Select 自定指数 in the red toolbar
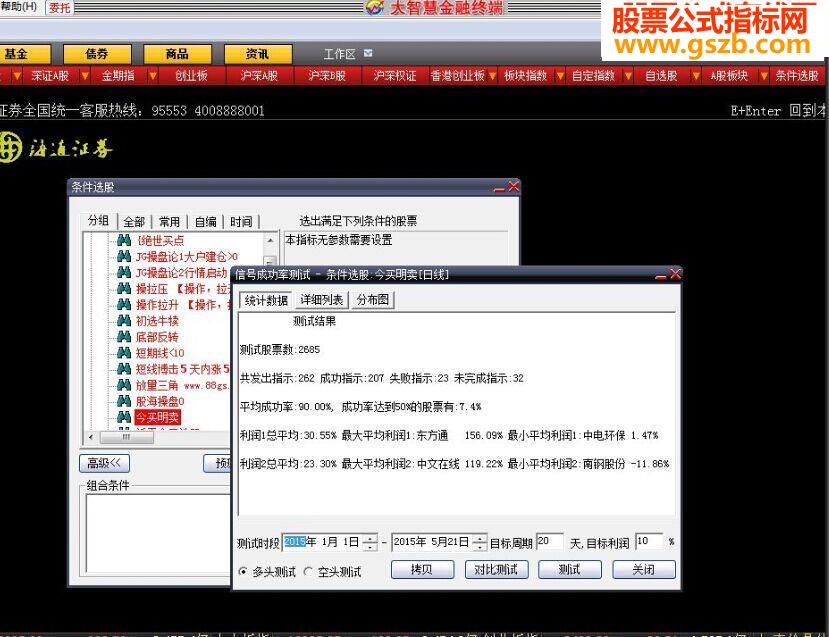829x637 pixels. click(593, 76)
